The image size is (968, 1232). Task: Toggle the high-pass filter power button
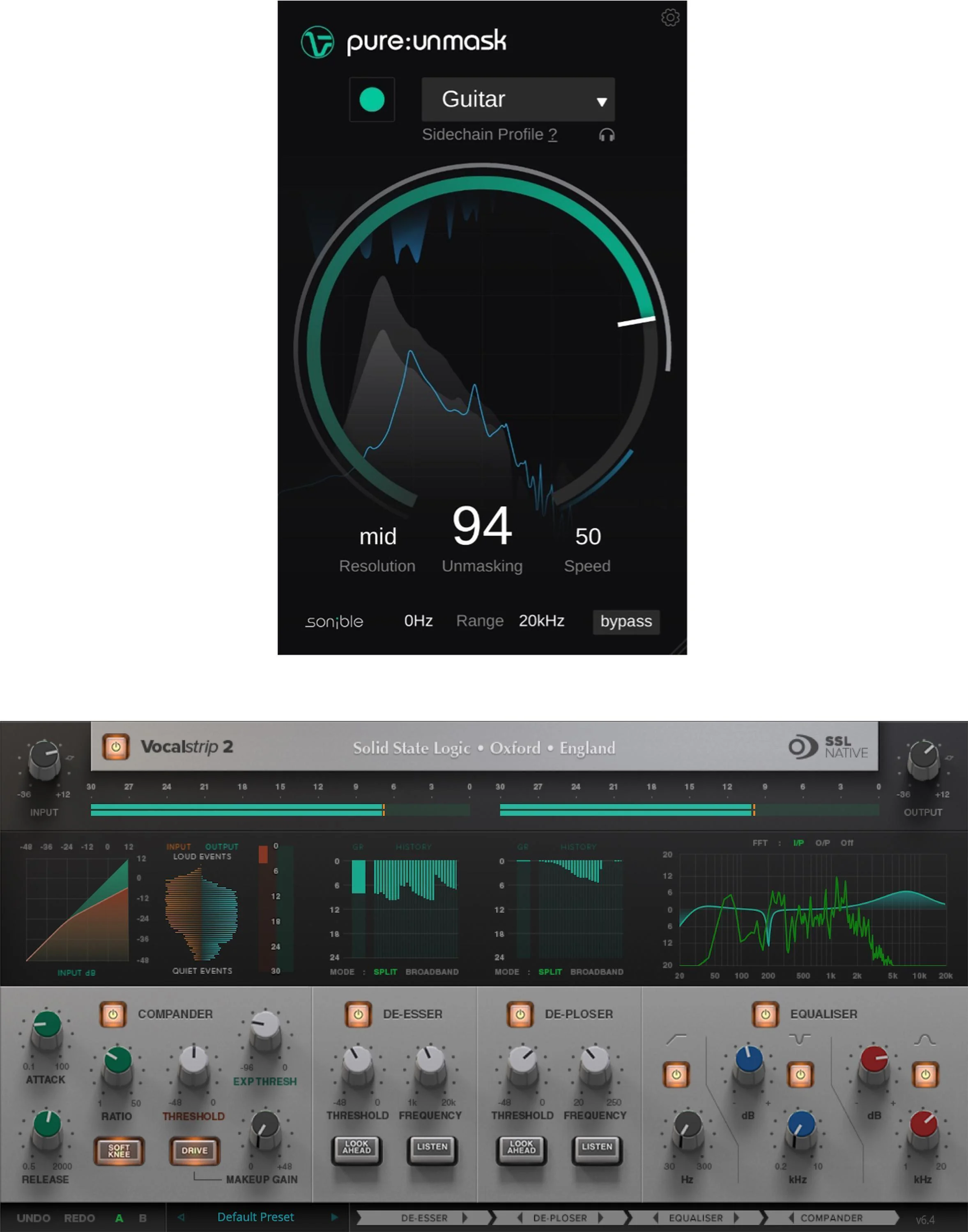(x=676, y=1074)
